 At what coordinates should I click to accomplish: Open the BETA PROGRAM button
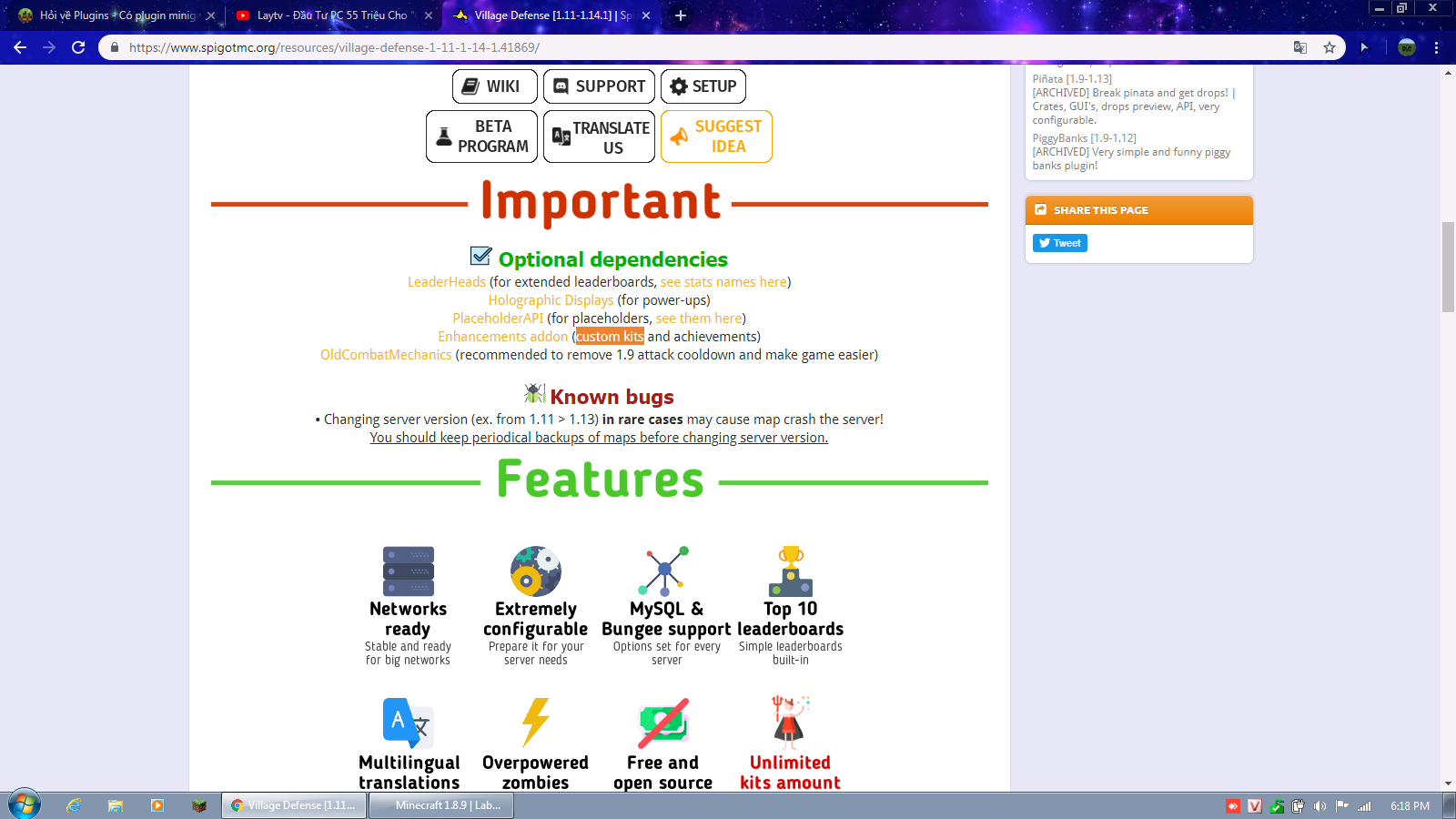point(481,136)
